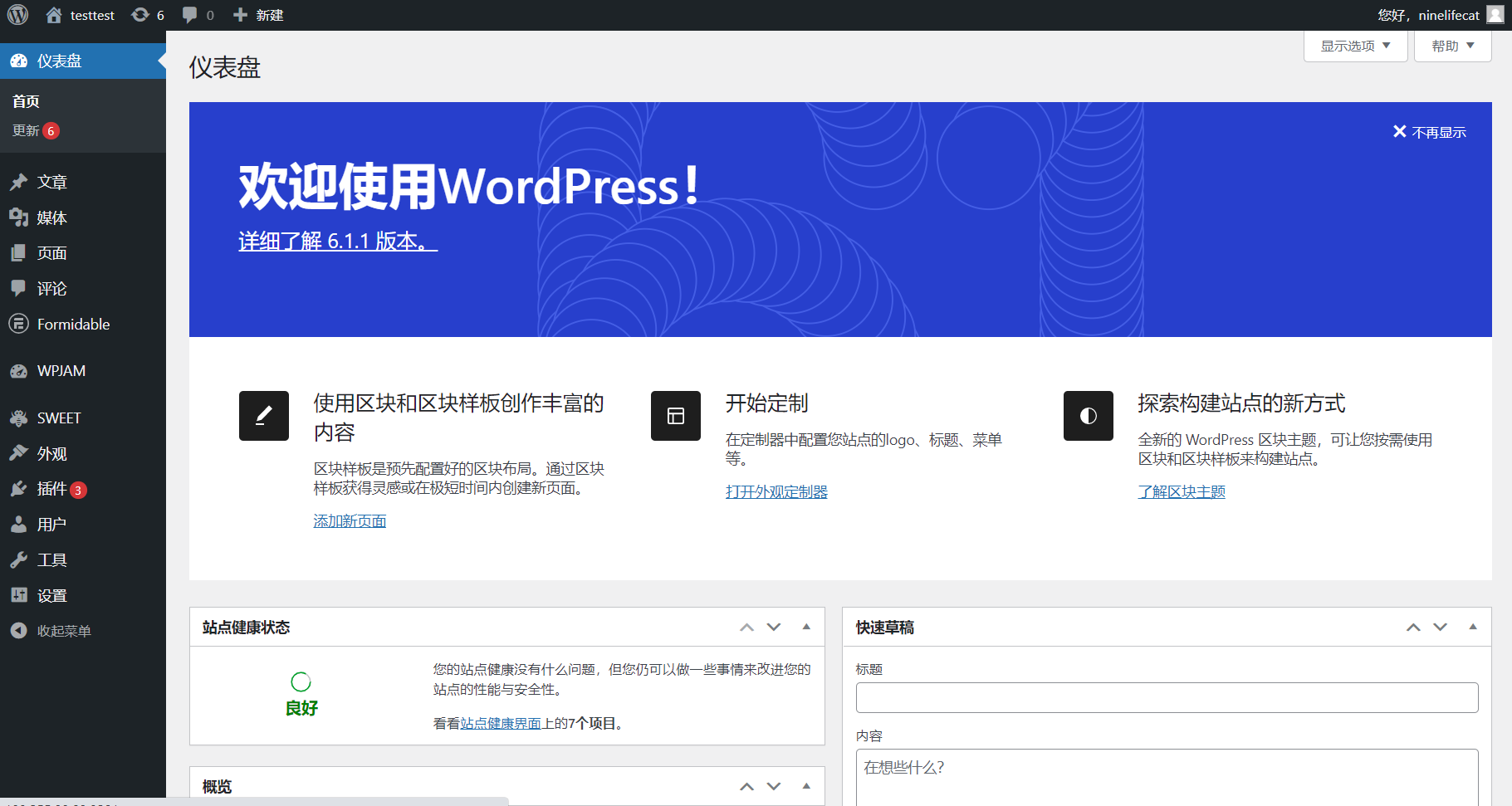This screenshot has width=1512, height=806.
Task: Click the collapse menu arrow icon
Action: pos(18,631)
